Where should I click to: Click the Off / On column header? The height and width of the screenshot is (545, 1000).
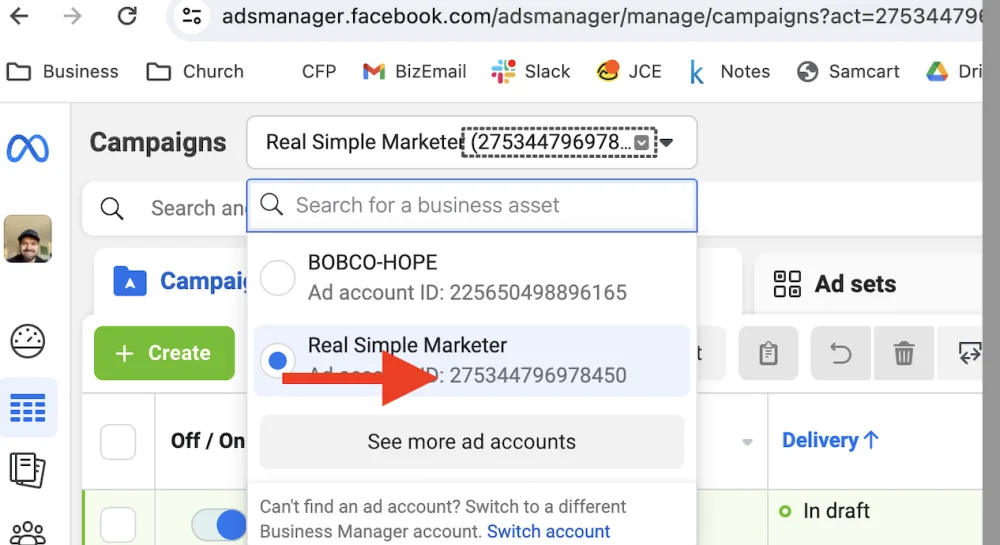point(208,440)
